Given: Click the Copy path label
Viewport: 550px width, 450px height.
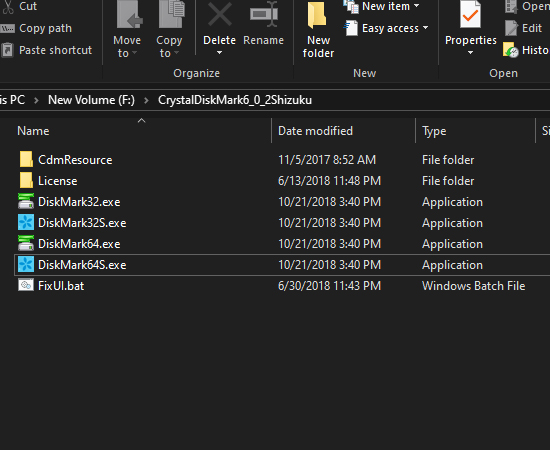Looking at the screenshot, I should coord(46,28).
